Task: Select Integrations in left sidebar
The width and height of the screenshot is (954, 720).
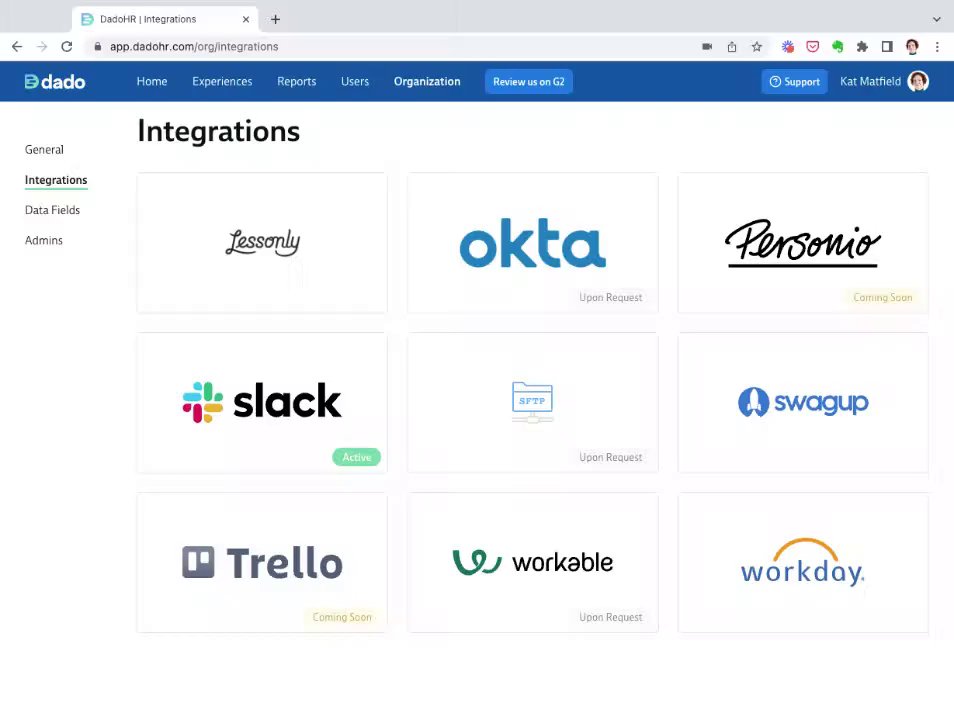Action: click(56, 180)
